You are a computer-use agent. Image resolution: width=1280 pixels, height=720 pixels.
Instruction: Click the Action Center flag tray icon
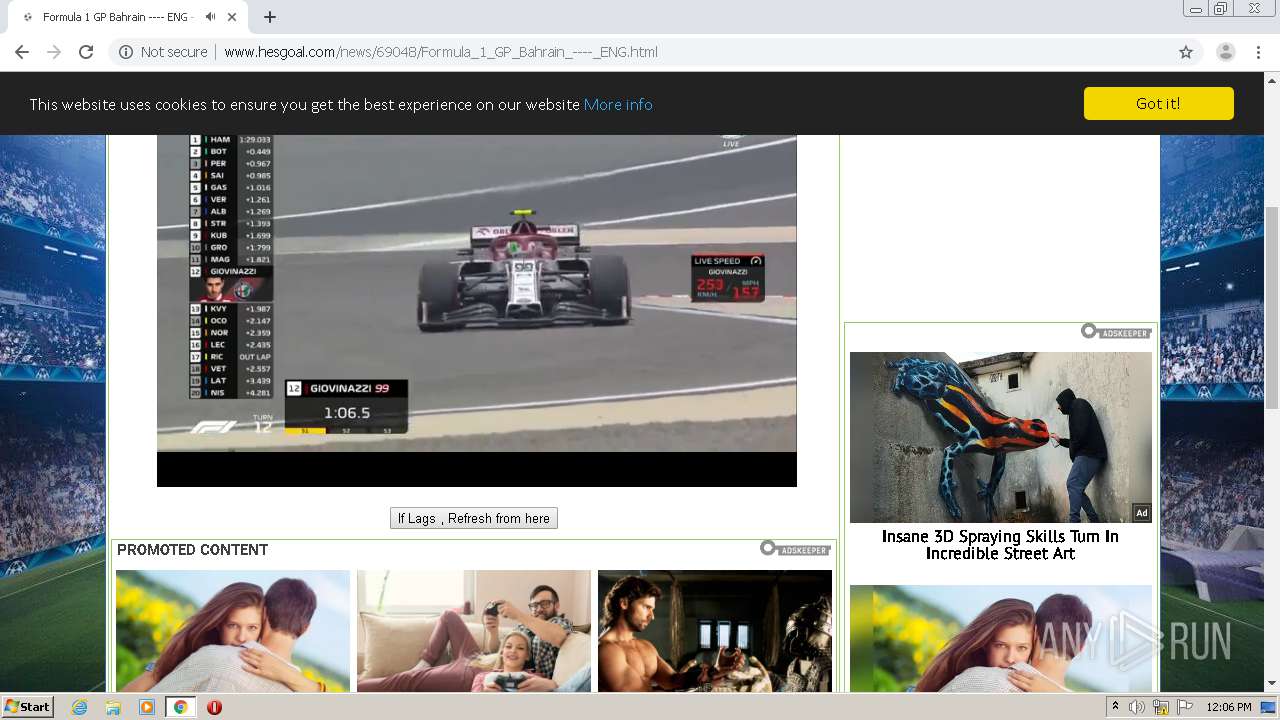pos(1185,707)
